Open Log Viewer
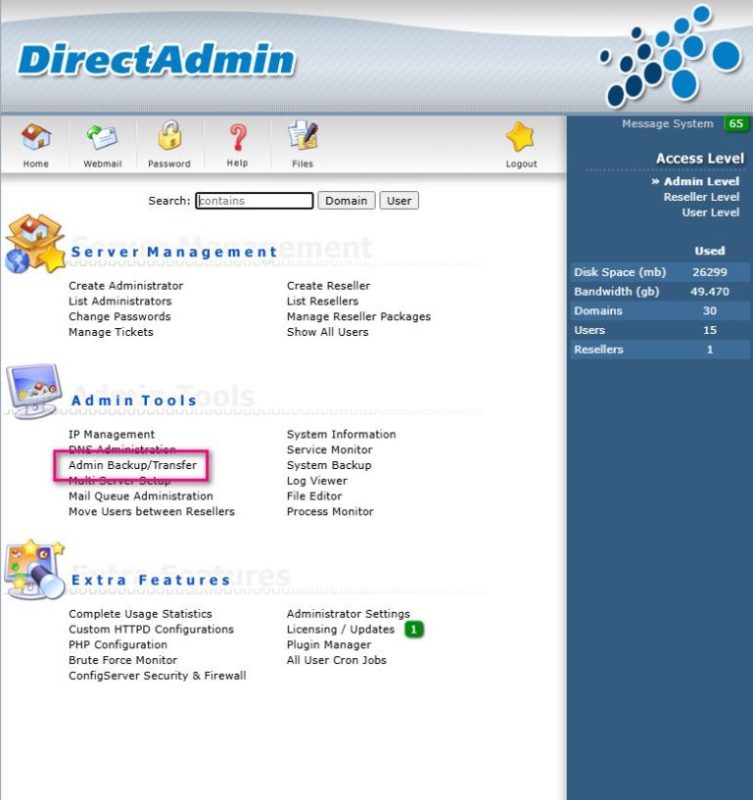The image size is (753, 800). tap(317, 481)
